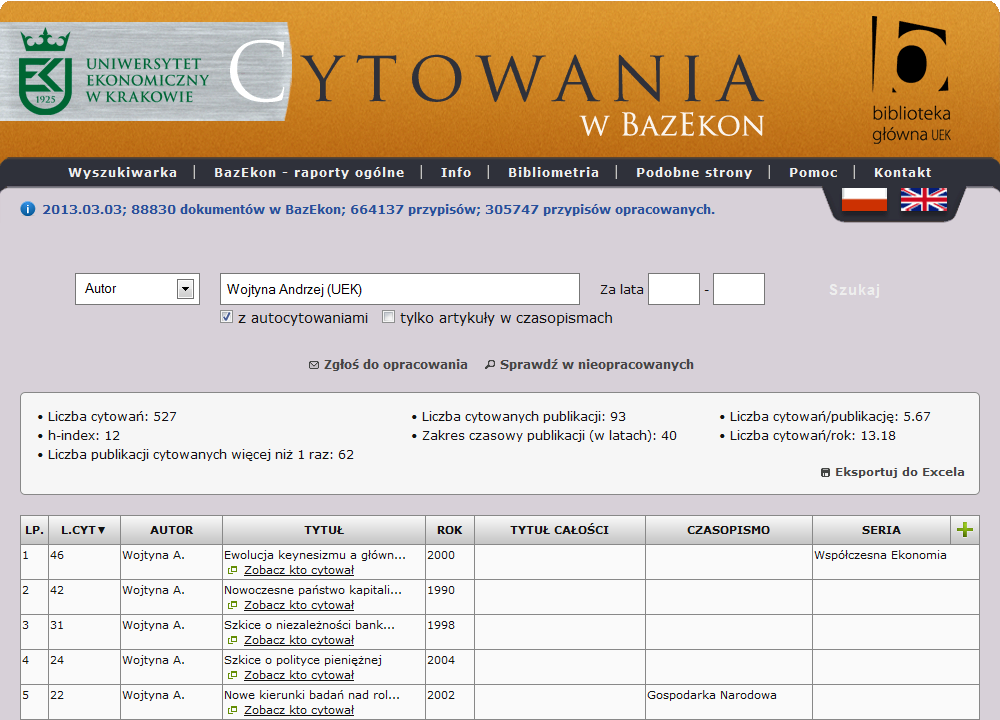
Task: Click the CYTOWANIA w BazEkon banner title
Action: (x=497, y=89)
